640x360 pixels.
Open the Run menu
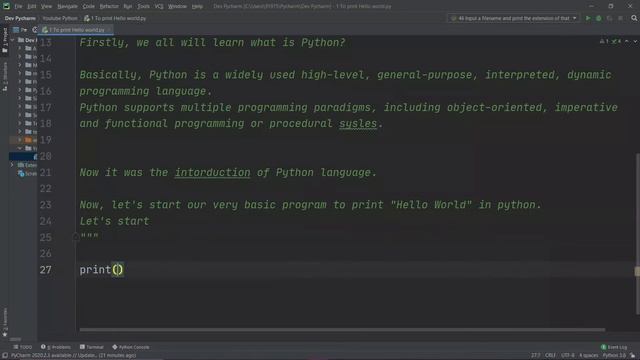128,6
